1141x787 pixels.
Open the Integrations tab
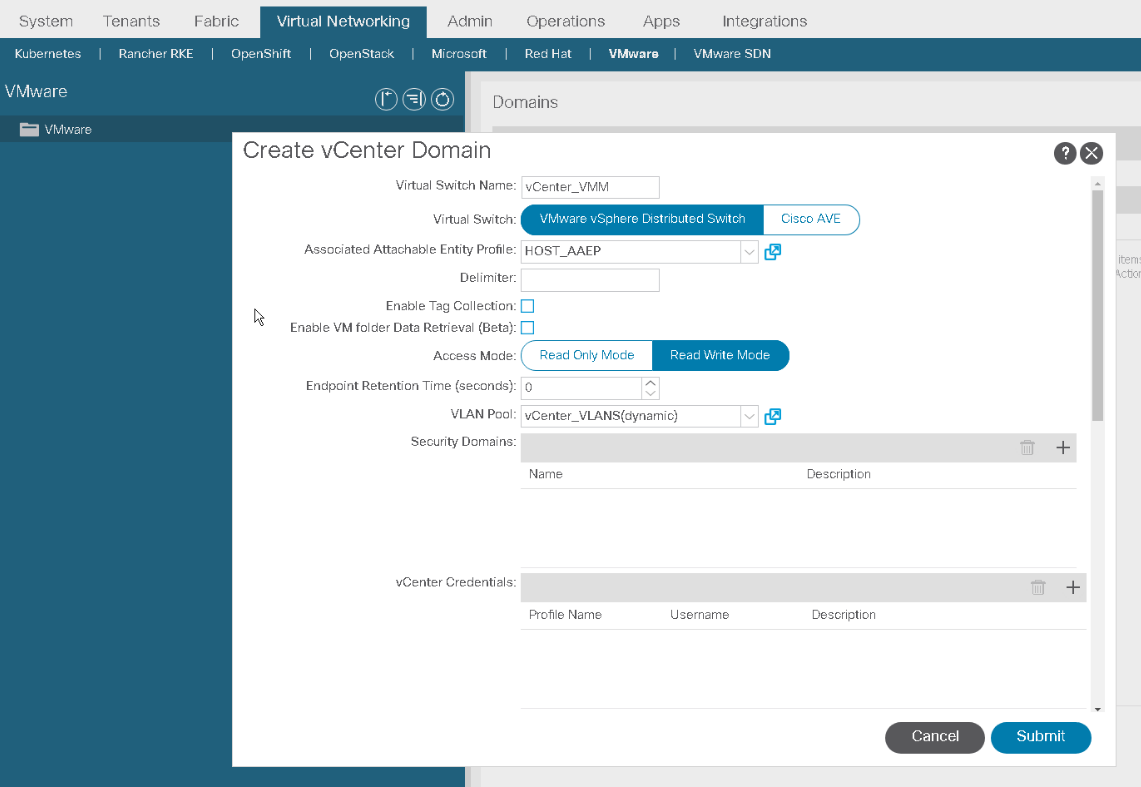[764, 21]
